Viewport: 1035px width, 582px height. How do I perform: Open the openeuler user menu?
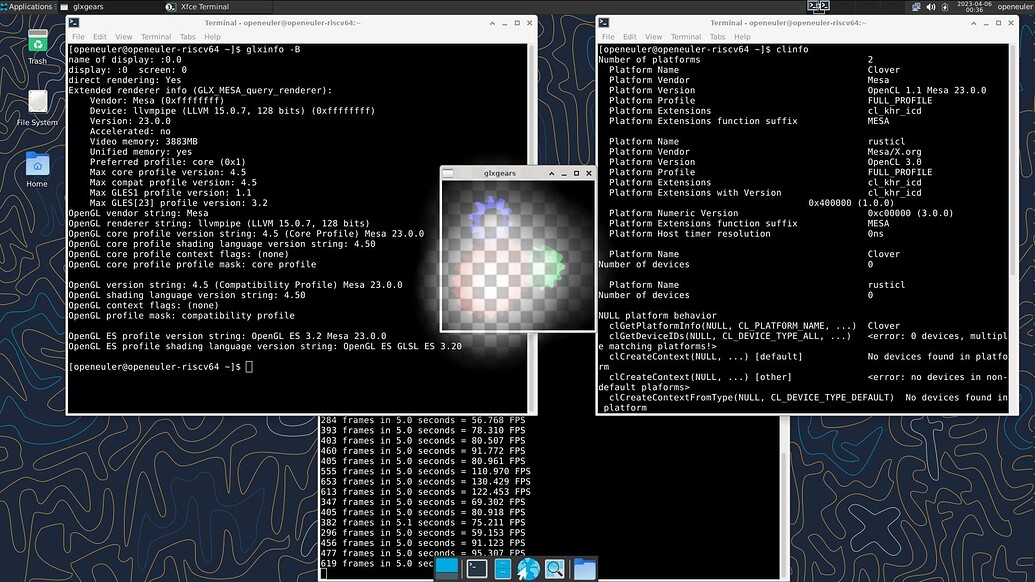point(1013,6)
